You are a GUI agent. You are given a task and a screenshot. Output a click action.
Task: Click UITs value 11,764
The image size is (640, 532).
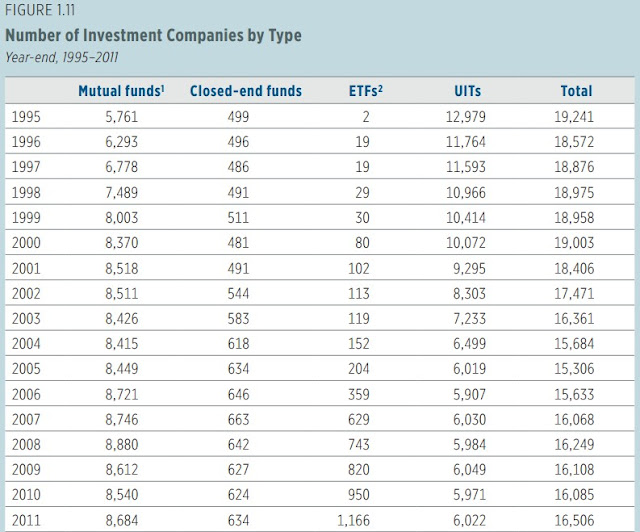pyautogui.click(x=466, y=142)
